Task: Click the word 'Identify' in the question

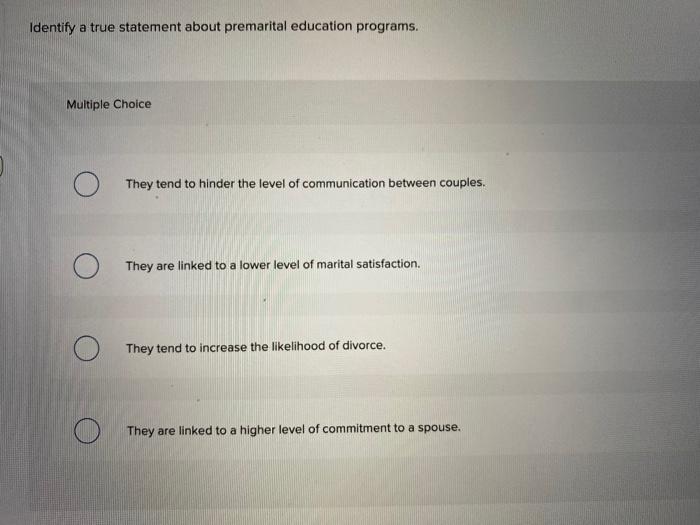Action: [52, 28]
